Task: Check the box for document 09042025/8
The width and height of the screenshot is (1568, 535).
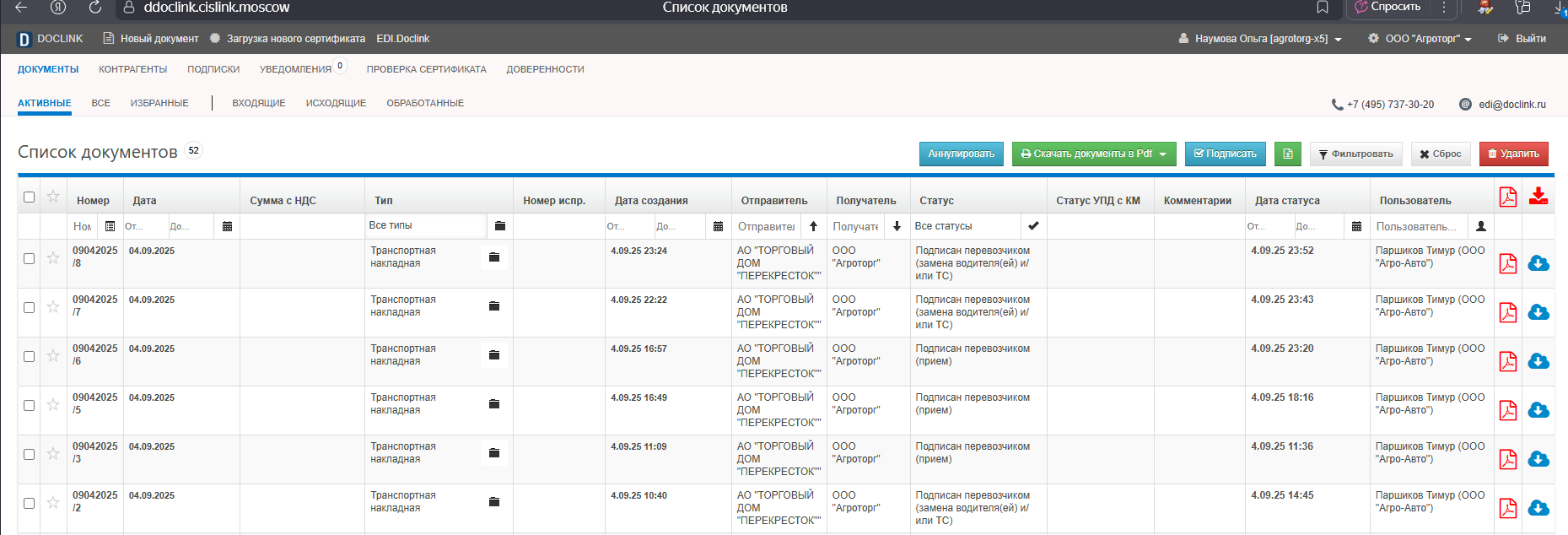Action: [x=30, y=258]
